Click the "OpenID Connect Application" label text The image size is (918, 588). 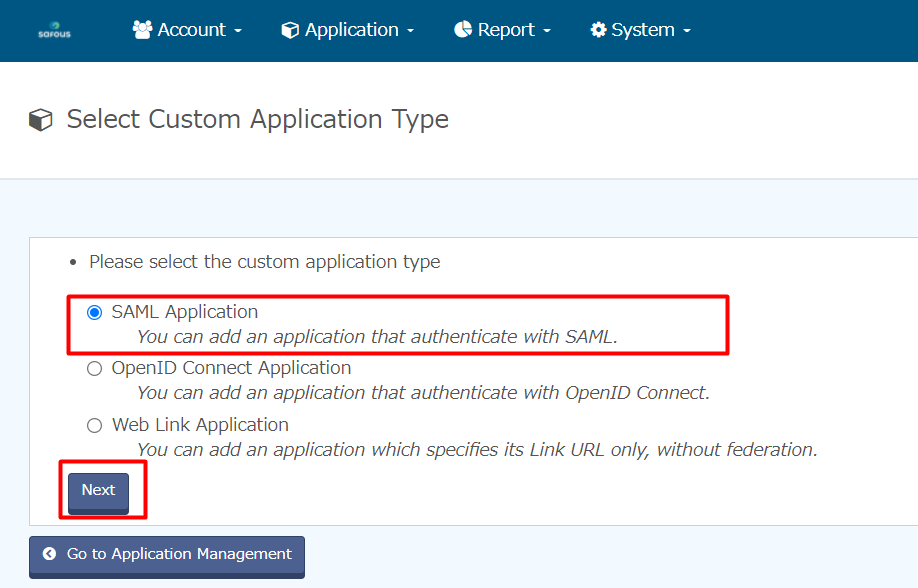231,368
